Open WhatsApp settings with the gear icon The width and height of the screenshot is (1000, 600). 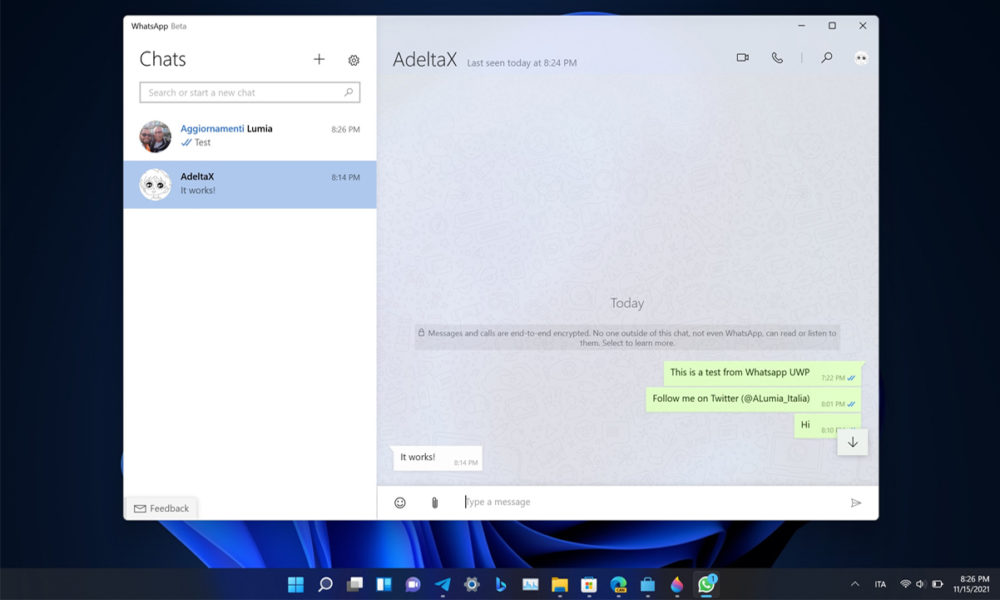(x=353, y=60)
